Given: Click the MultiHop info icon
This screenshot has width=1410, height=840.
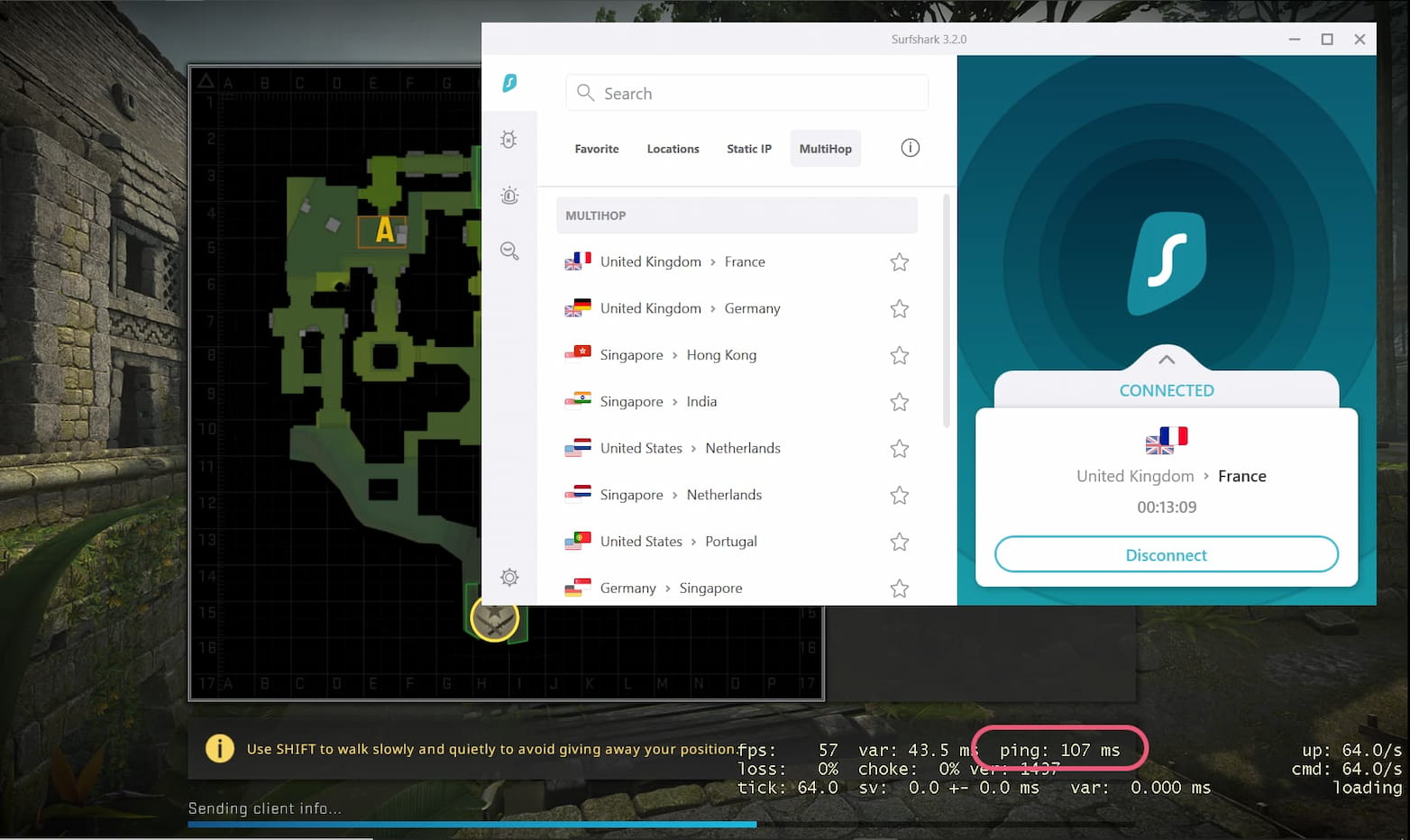Looking at the screenshot, I should click(x=911, y=148).
